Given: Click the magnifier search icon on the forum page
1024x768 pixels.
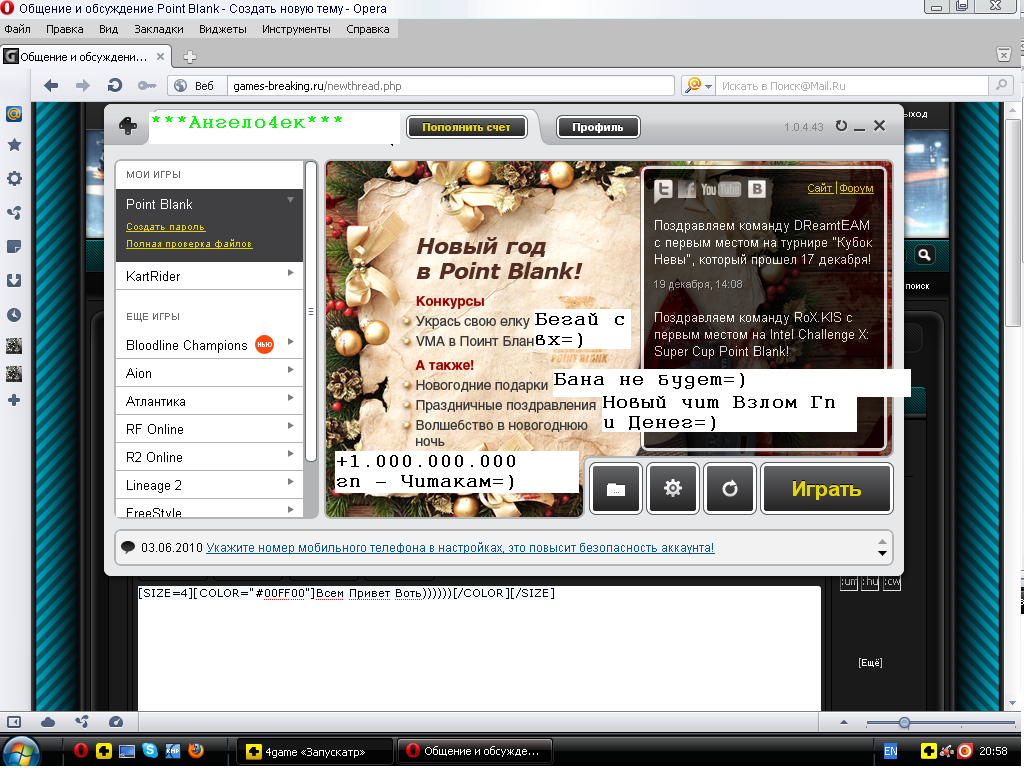Looking at the screenshot, I should [924, 255].
